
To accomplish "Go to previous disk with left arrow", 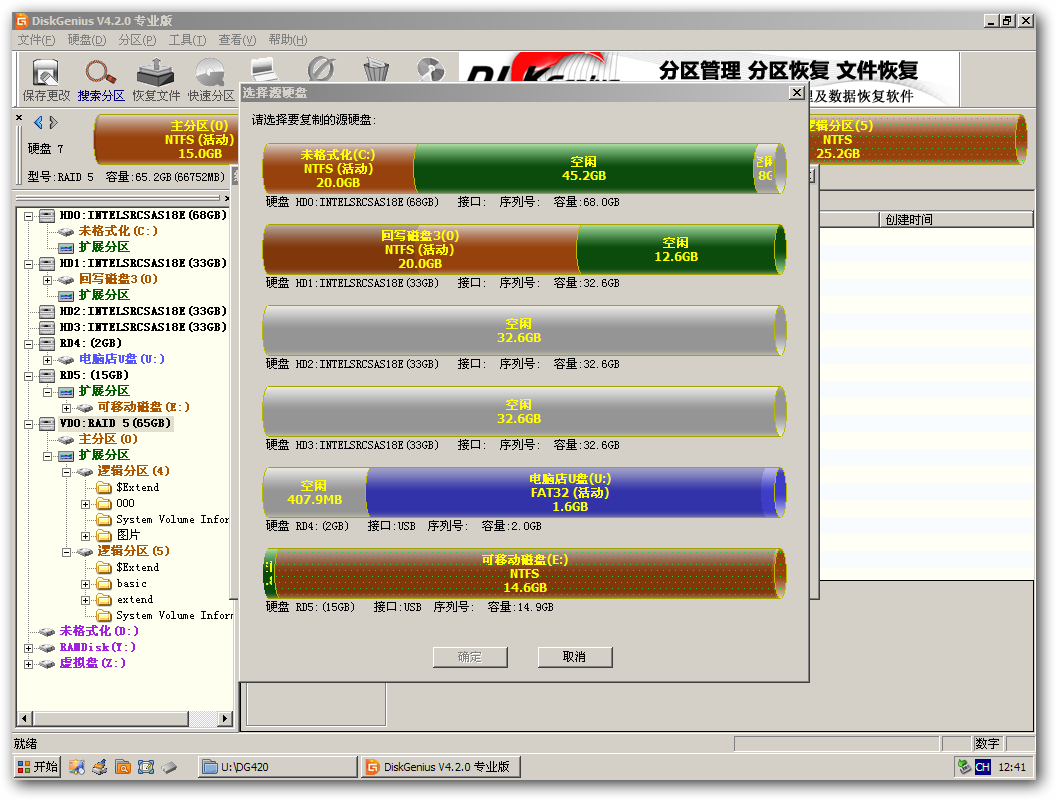I will (x=38, y=123).
